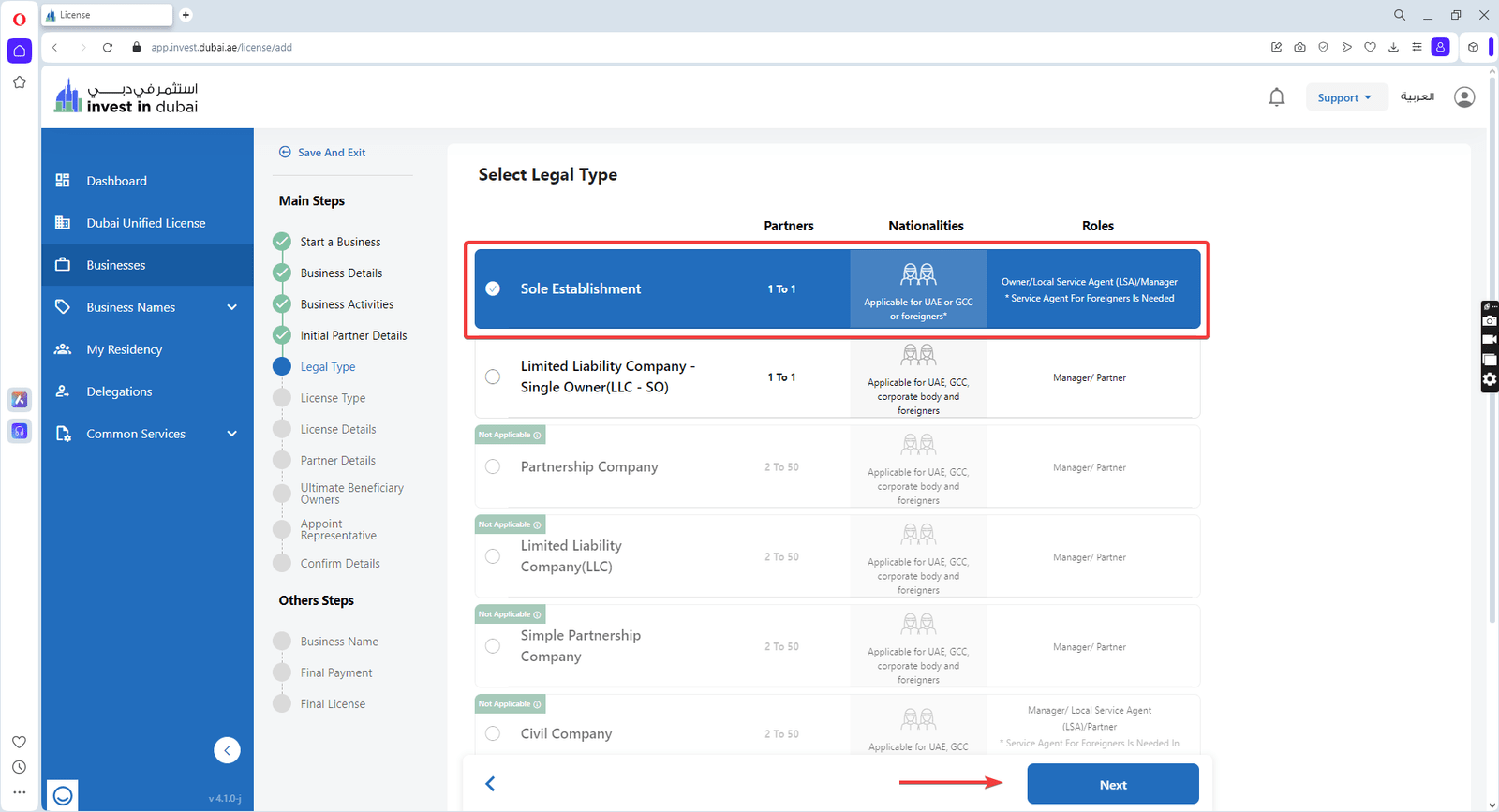Image resolution: width=1499 pixels, height=812 pixels.
Task: Click the Confirm Details step
Action: point(340,563)
